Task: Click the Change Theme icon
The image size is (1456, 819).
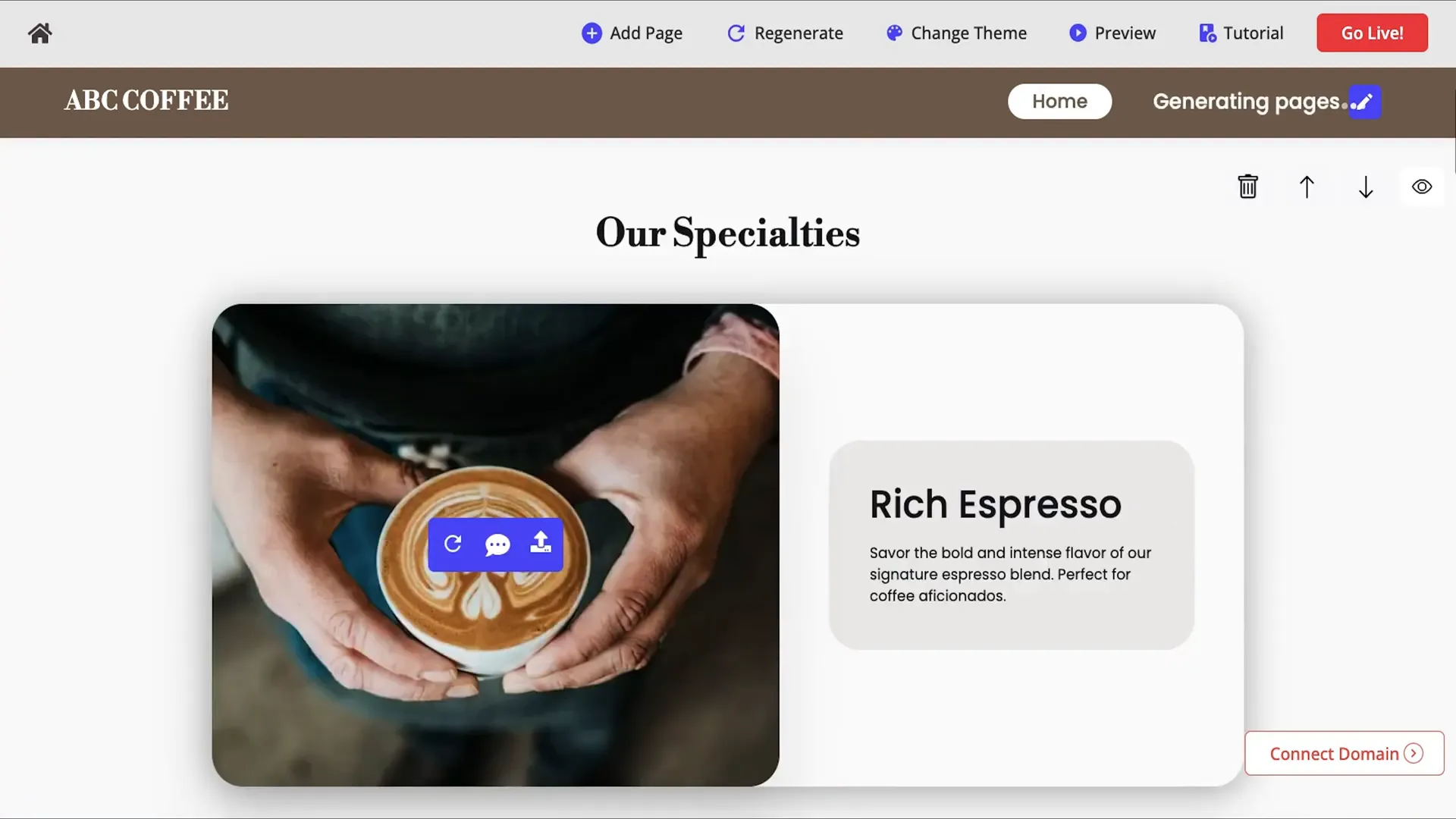Action: pos(894,32)
